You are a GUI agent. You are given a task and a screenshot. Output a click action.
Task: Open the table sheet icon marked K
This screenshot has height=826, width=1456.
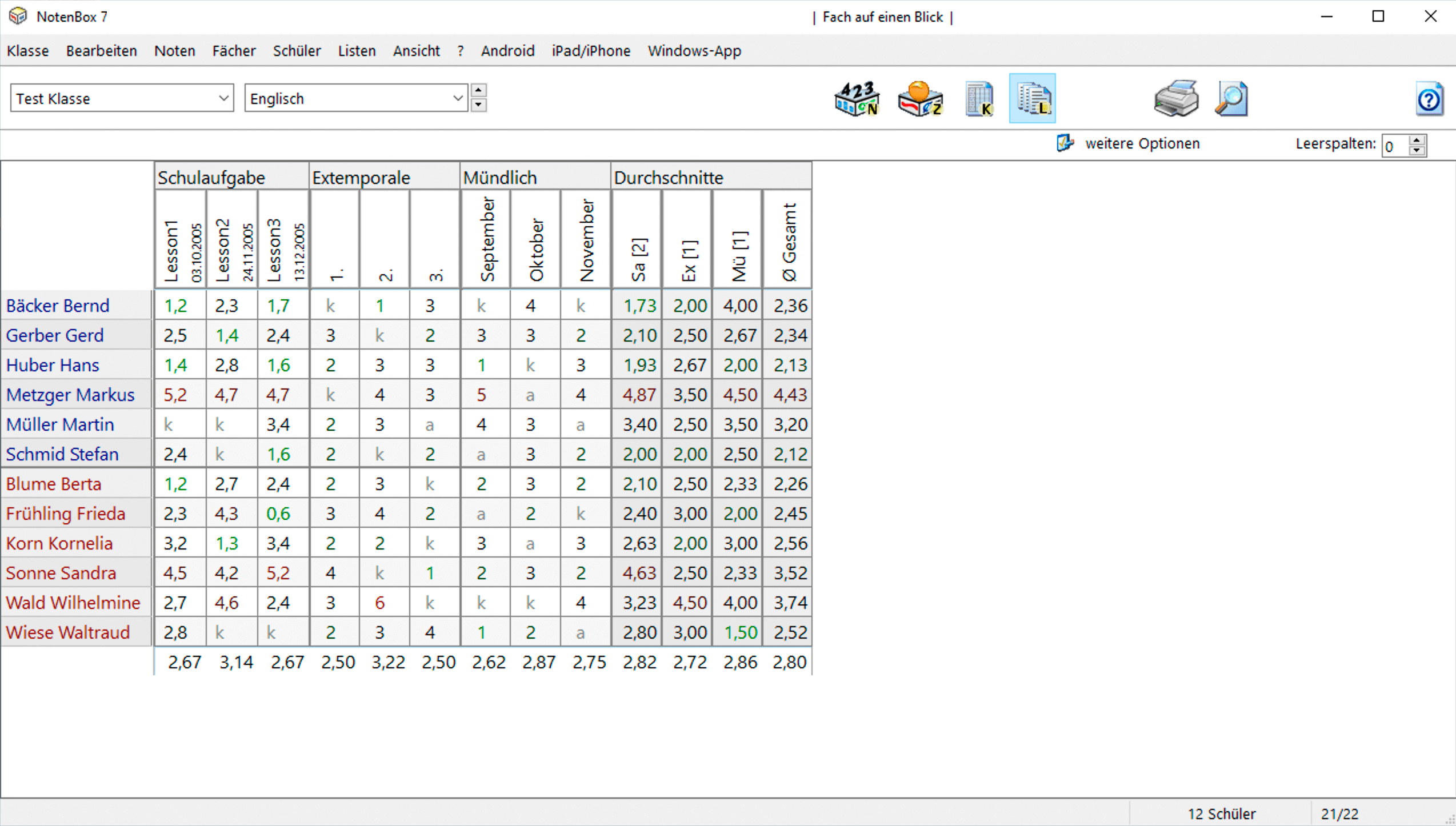click(979, 99)
